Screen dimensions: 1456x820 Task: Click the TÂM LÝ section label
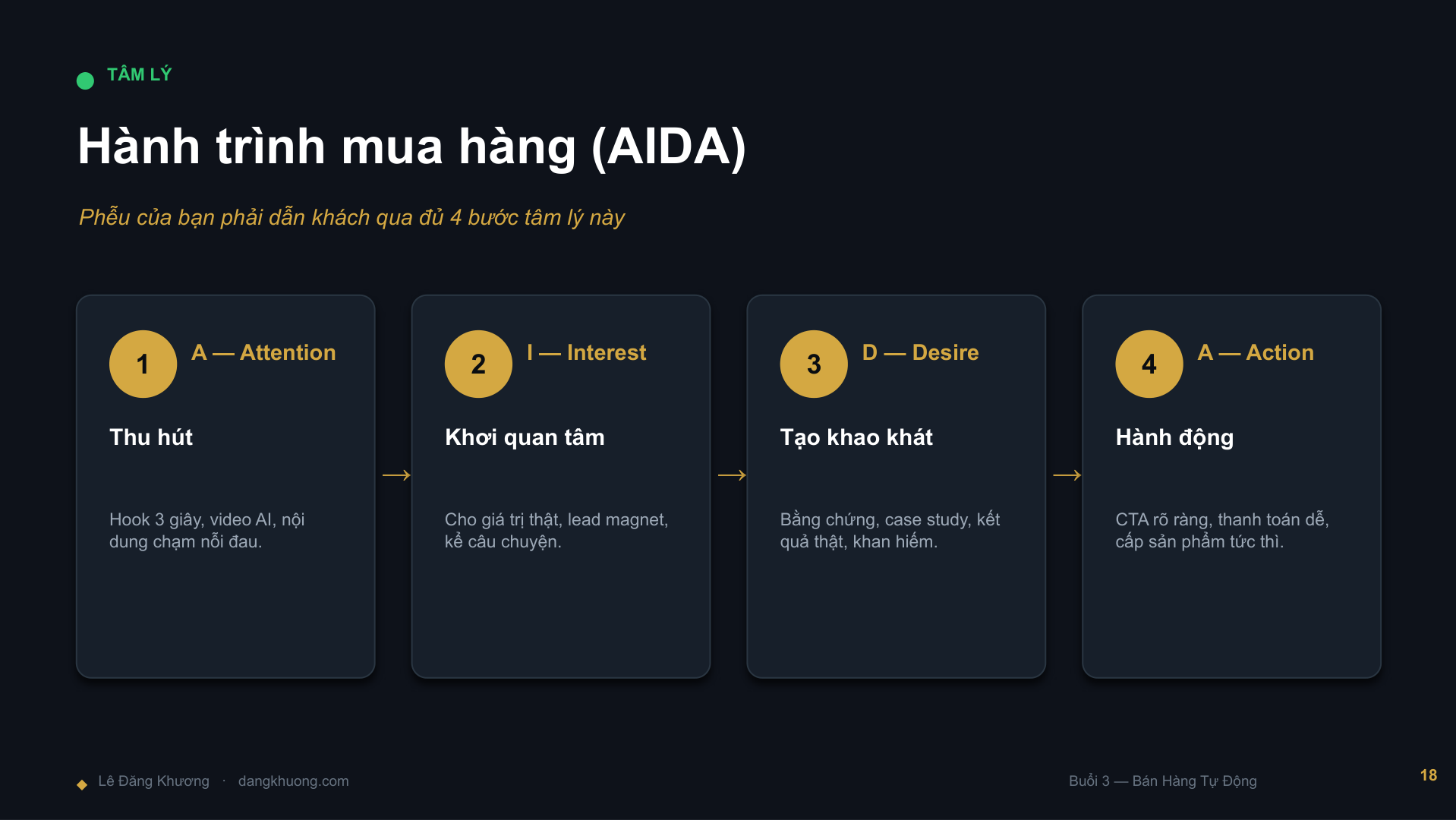coord(140,74)
